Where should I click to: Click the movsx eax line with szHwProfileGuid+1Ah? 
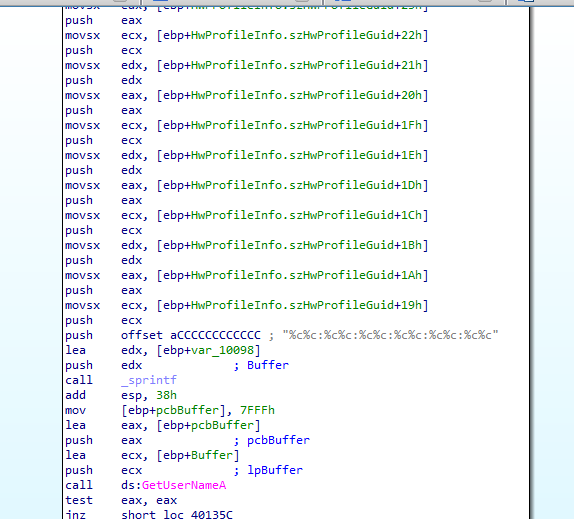tap(247, 276)
